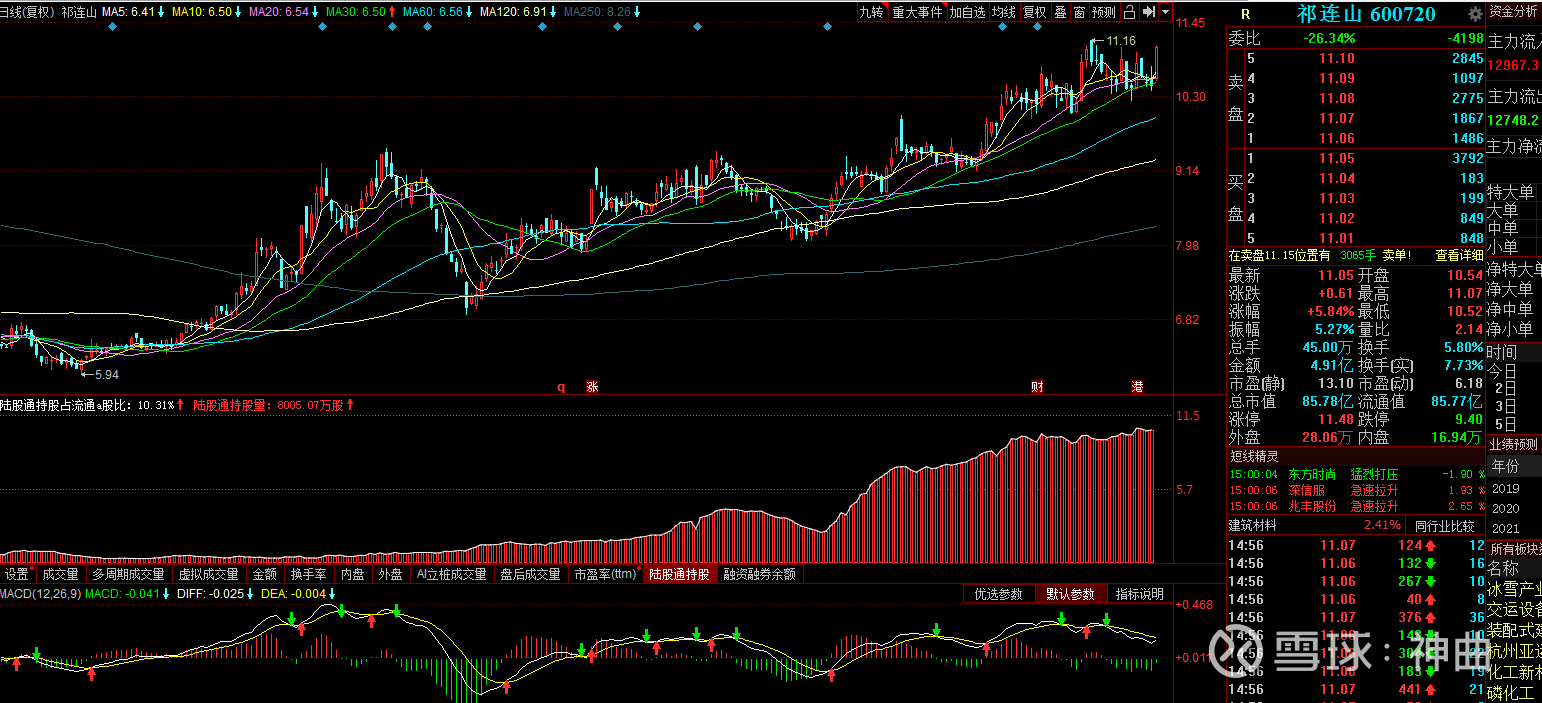Open the 冰雪产业 sector row
This screenshot has height=703, width=1542.
pos(1514,589)
